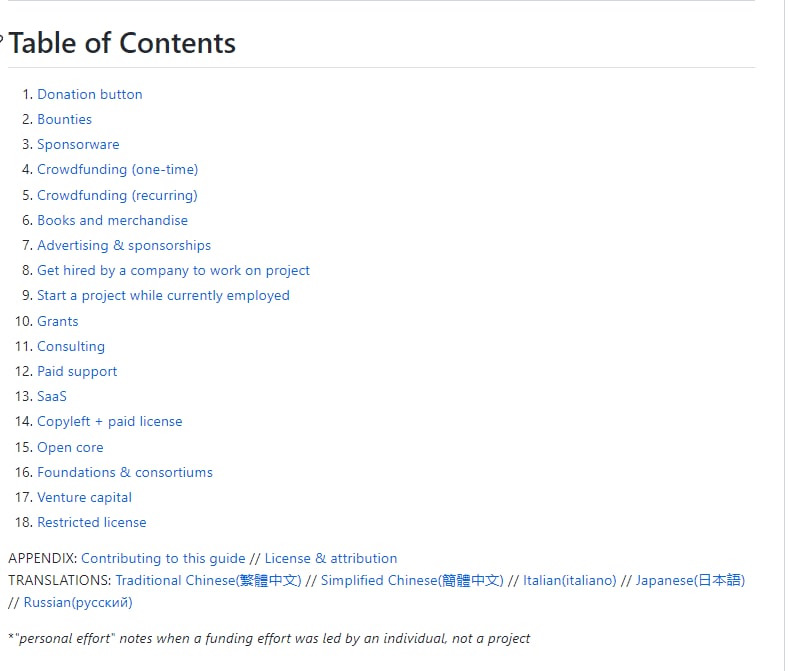Switch to the Russian translation
788x671 pixels.
click(77, 602)
